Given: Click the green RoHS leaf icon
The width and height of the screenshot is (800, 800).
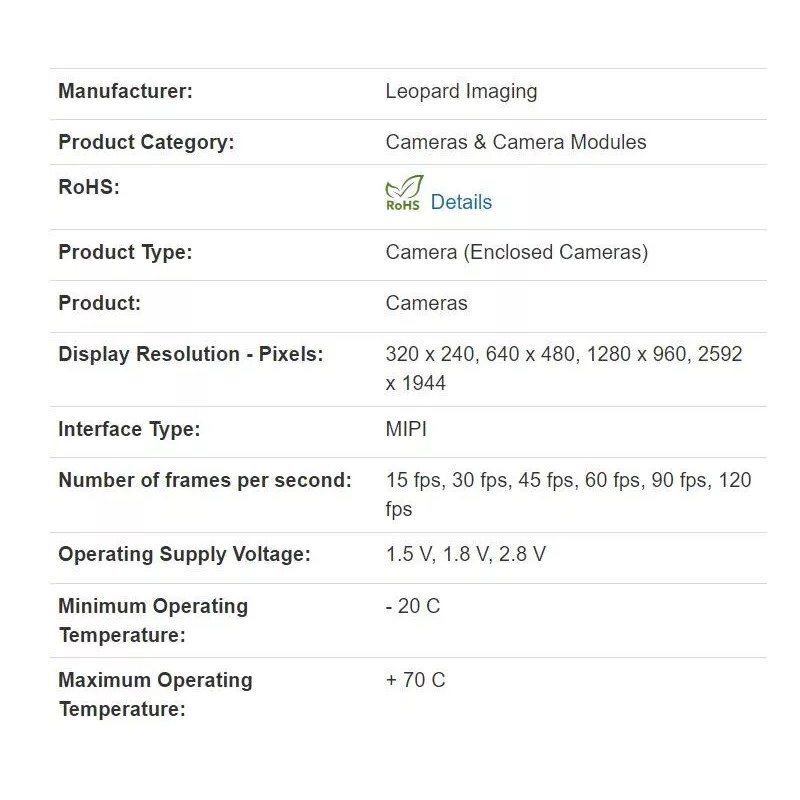Looking at the screenshot, I should click(404, 193).
